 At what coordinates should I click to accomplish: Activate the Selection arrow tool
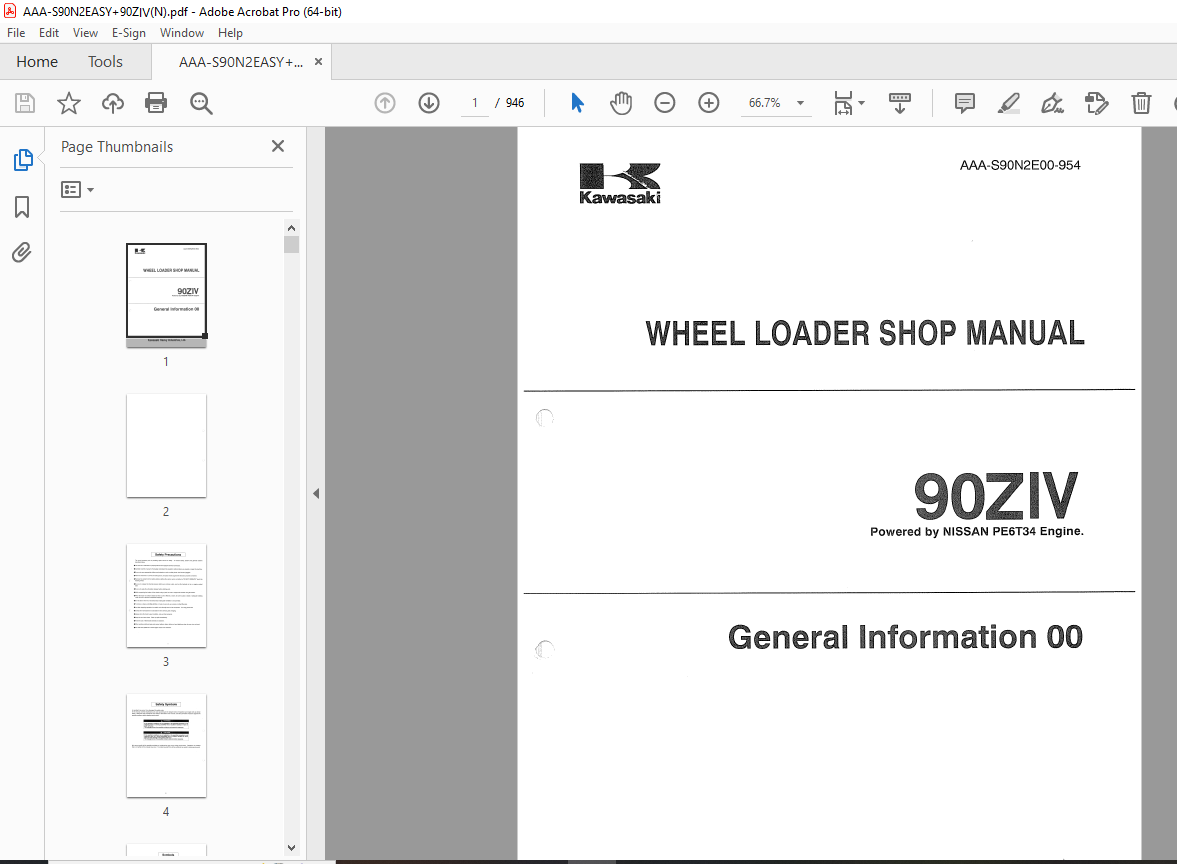(x=577, y=103)
